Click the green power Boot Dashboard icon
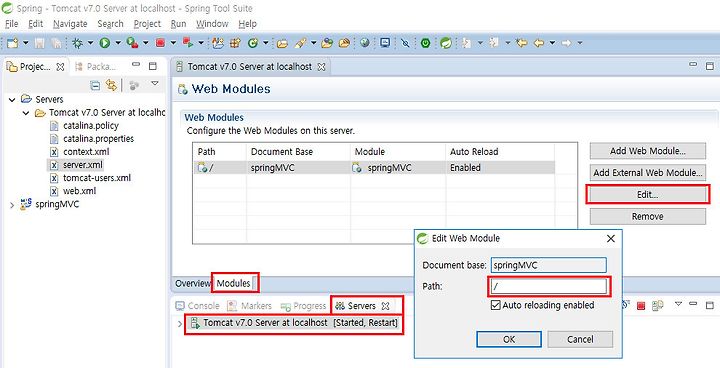This screenshot has height=368, width=720. click(426, 43)
